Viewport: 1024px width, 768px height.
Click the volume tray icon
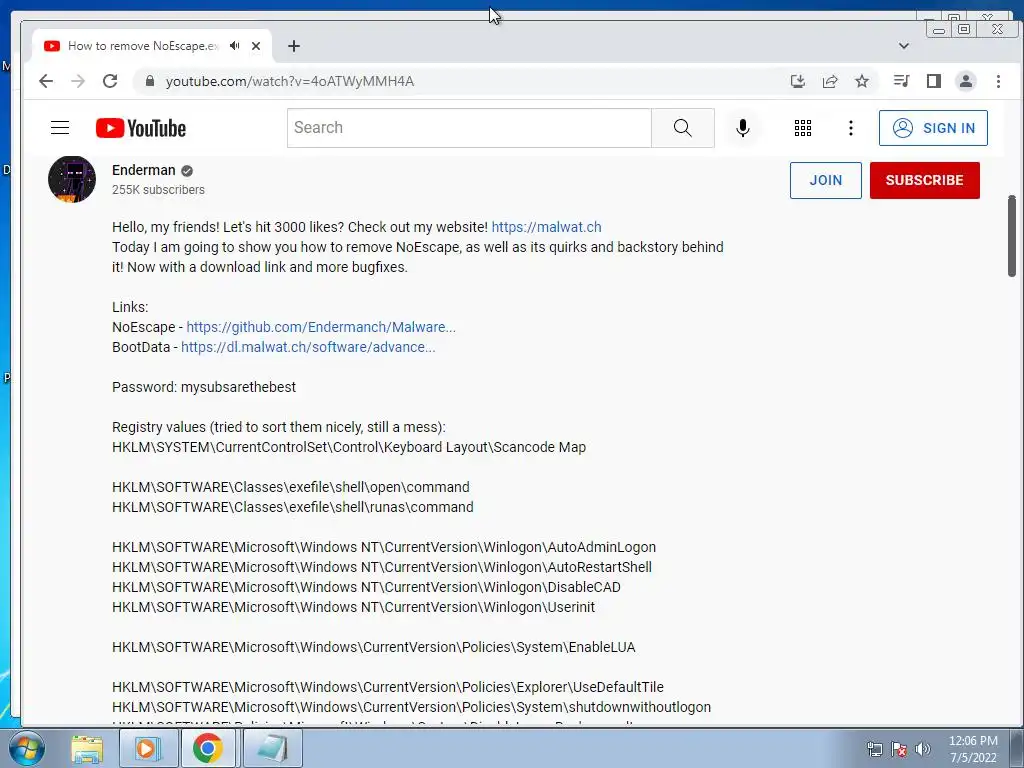coord(923,749)
